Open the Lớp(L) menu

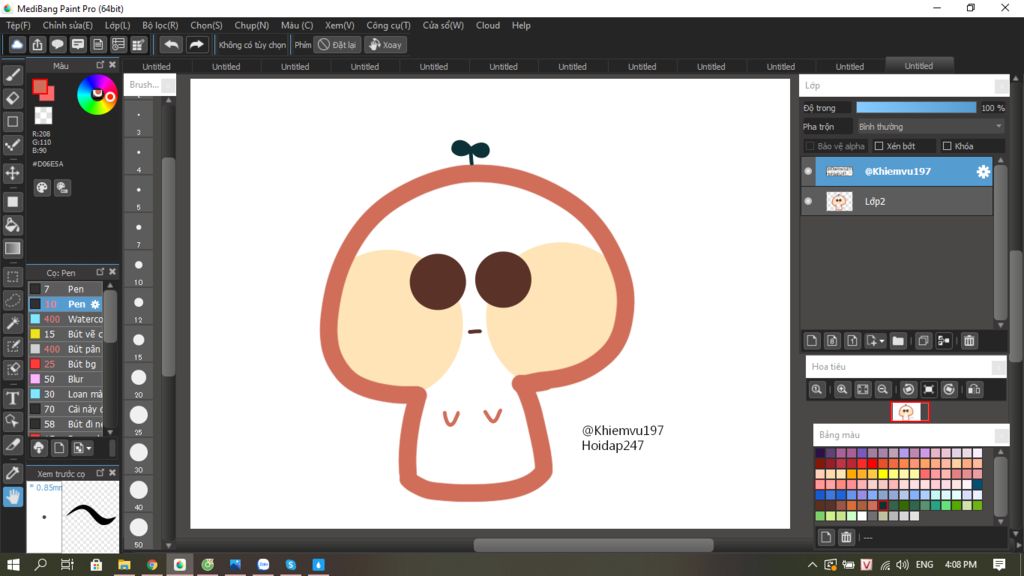(118, 25)
